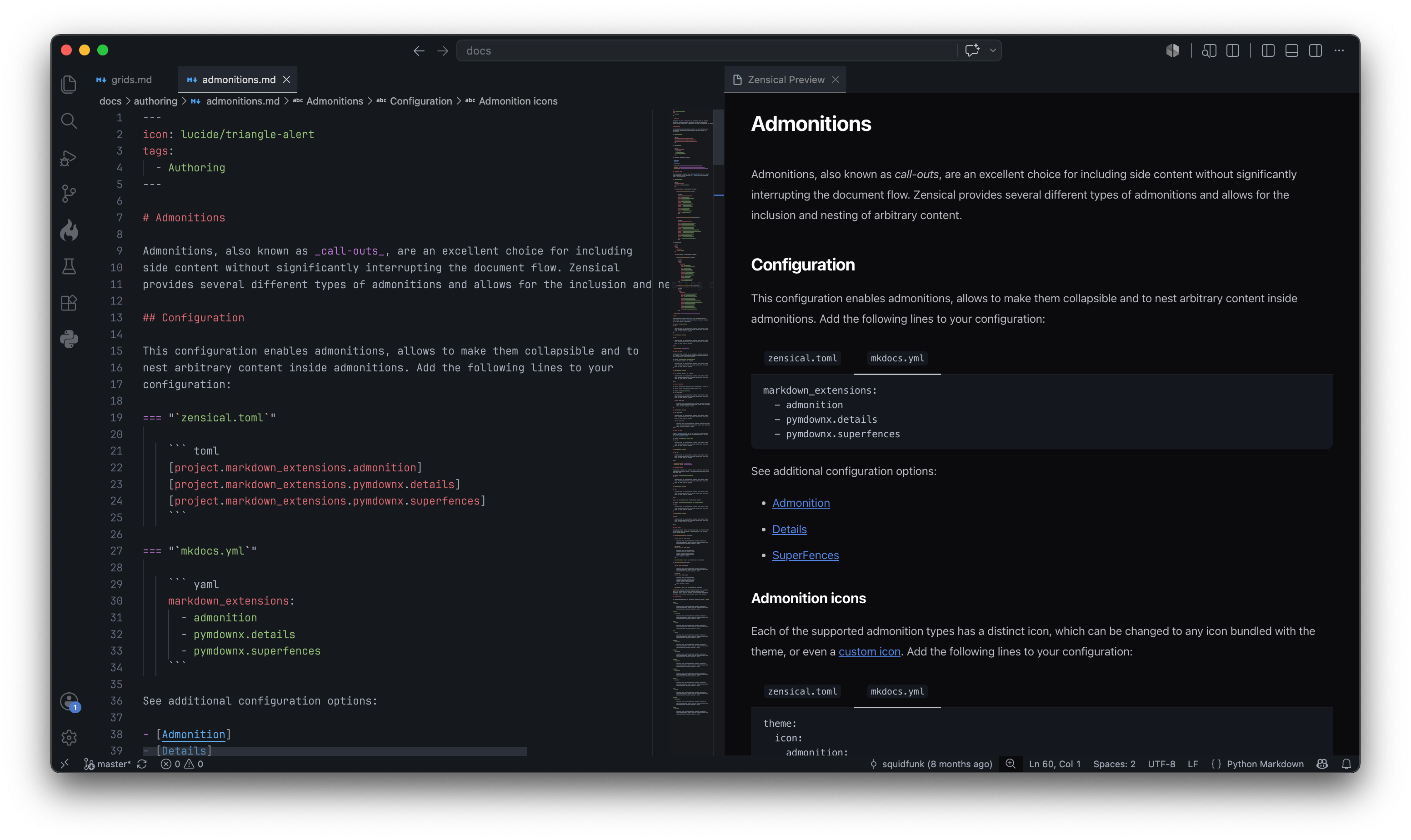Open the Copilot chat sparkle icon
Viewport: 1411px width, 840px height.
pos(972,50)
